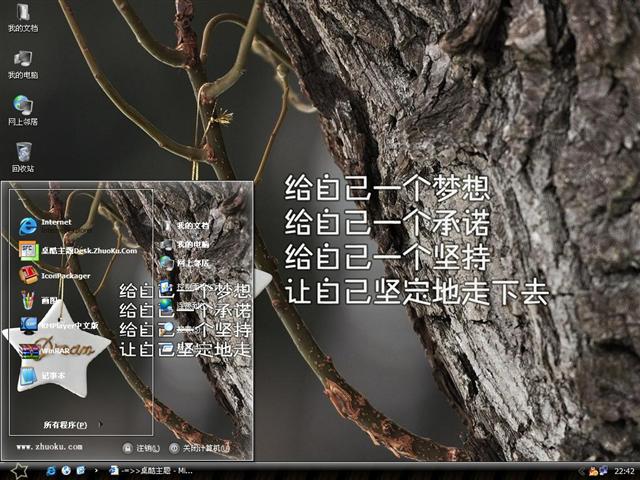The image size is (640, 480).
Task: Expand the hidden system tray icons arrow
Action: tap(581, 471)
